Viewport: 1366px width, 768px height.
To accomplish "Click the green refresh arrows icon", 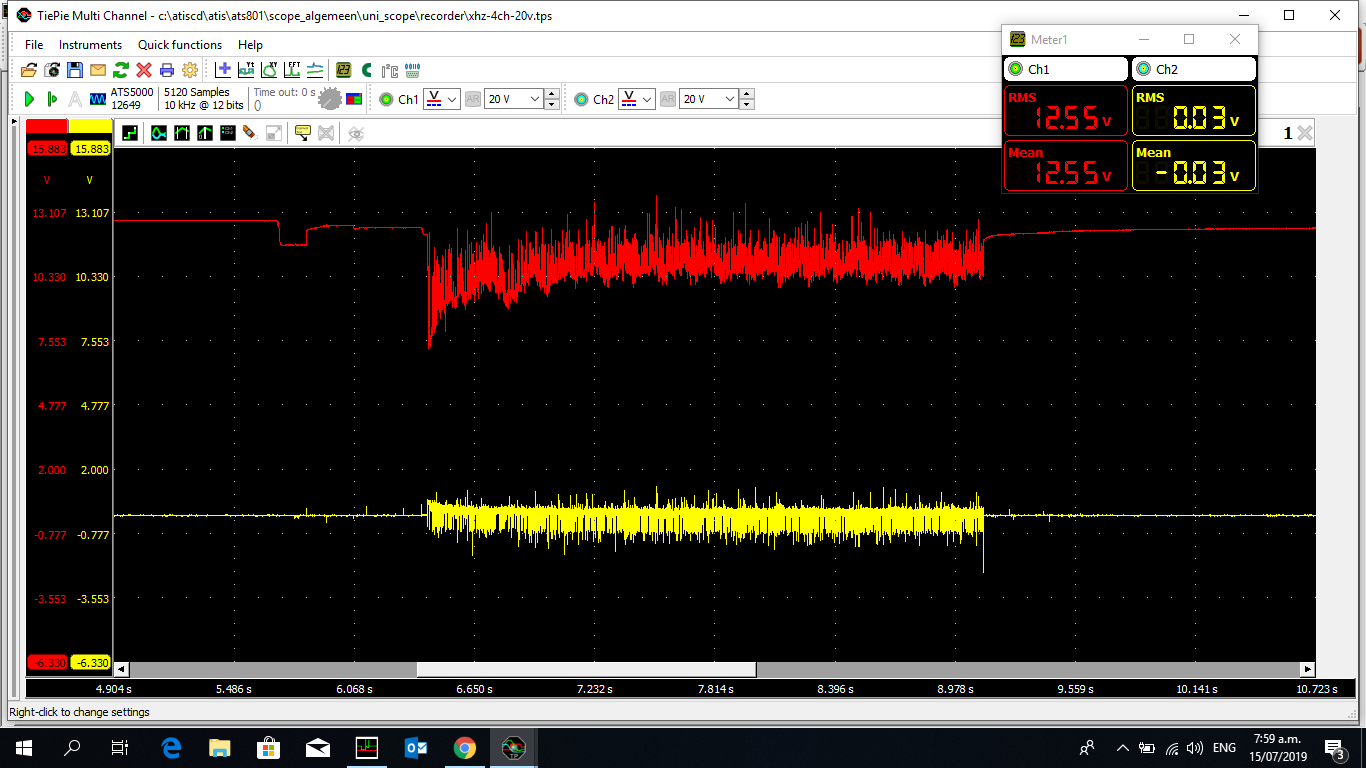I will (x=121, y=70).
